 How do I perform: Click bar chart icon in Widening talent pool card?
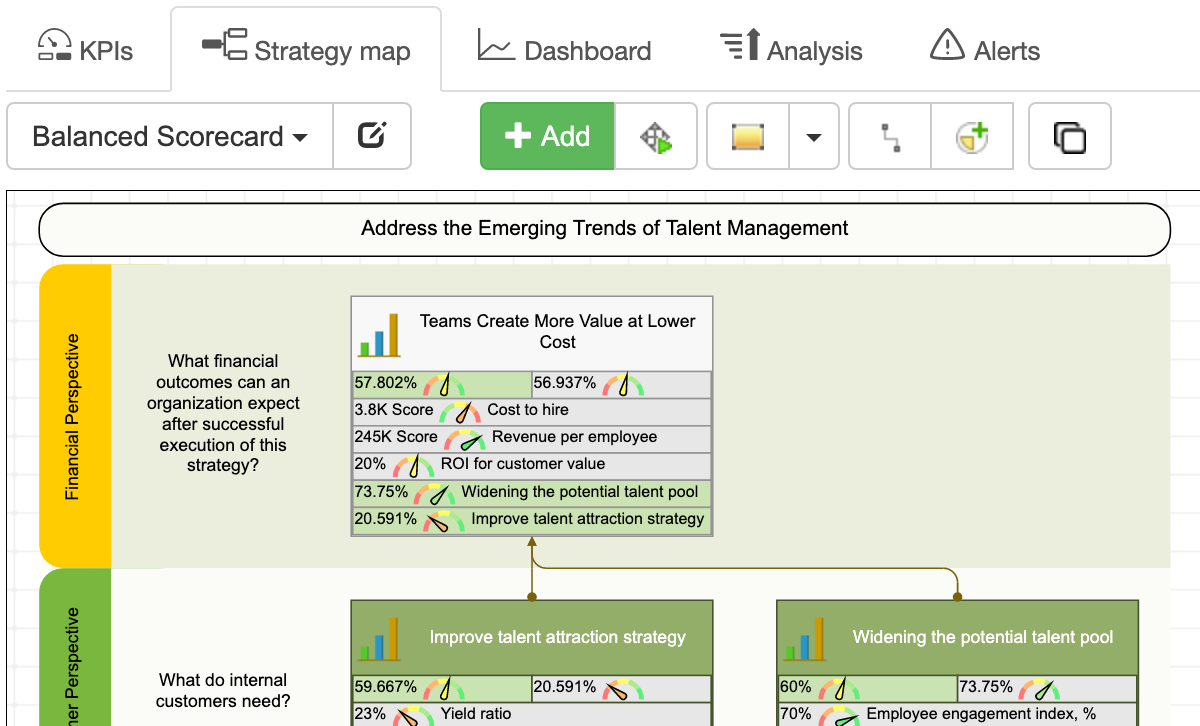(806, 638)
